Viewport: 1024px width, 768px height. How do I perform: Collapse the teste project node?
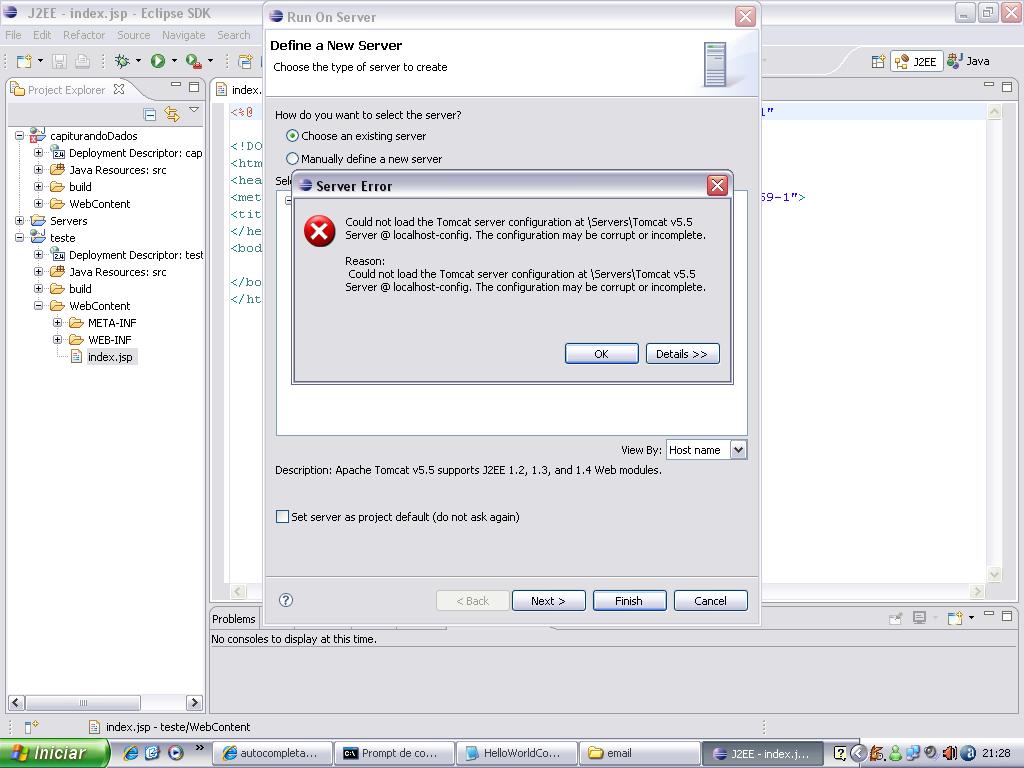pos(20,238)
